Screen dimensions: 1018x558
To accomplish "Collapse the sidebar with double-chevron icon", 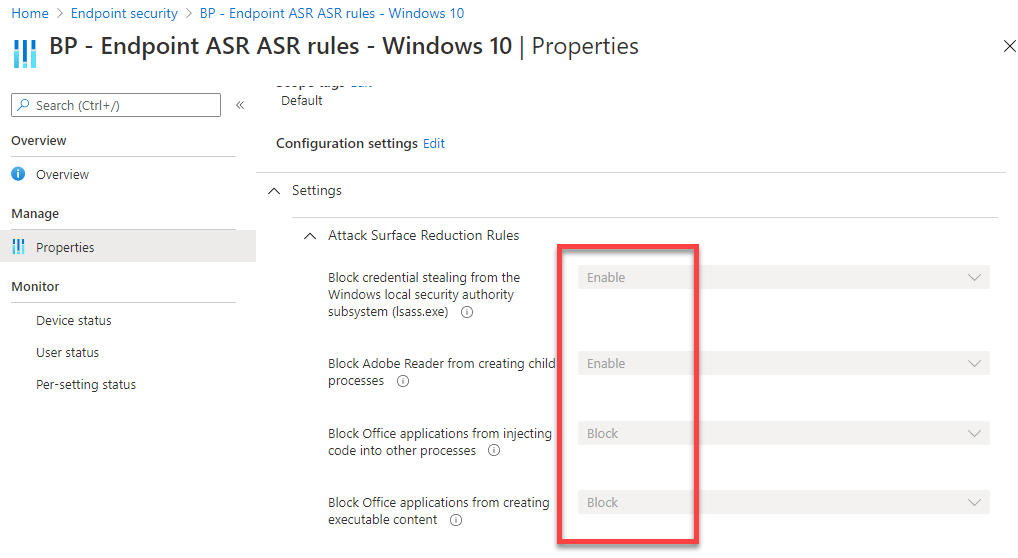I will 240,105.
